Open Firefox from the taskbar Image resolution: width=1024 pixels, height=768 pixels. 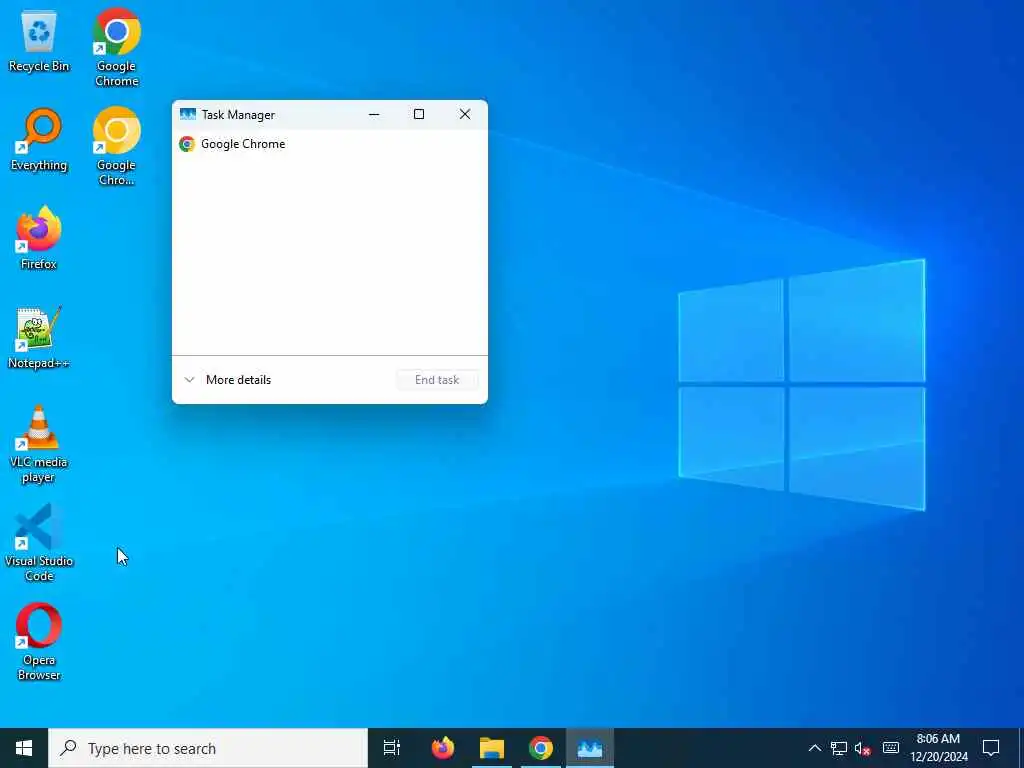[443, 748]
